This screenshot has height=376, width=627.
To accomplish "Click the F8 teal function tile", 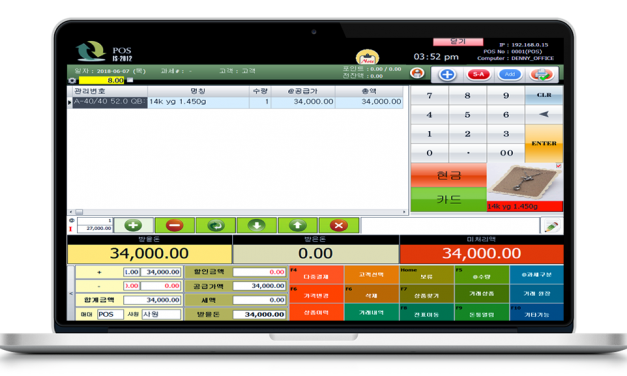I will (427, 312).
